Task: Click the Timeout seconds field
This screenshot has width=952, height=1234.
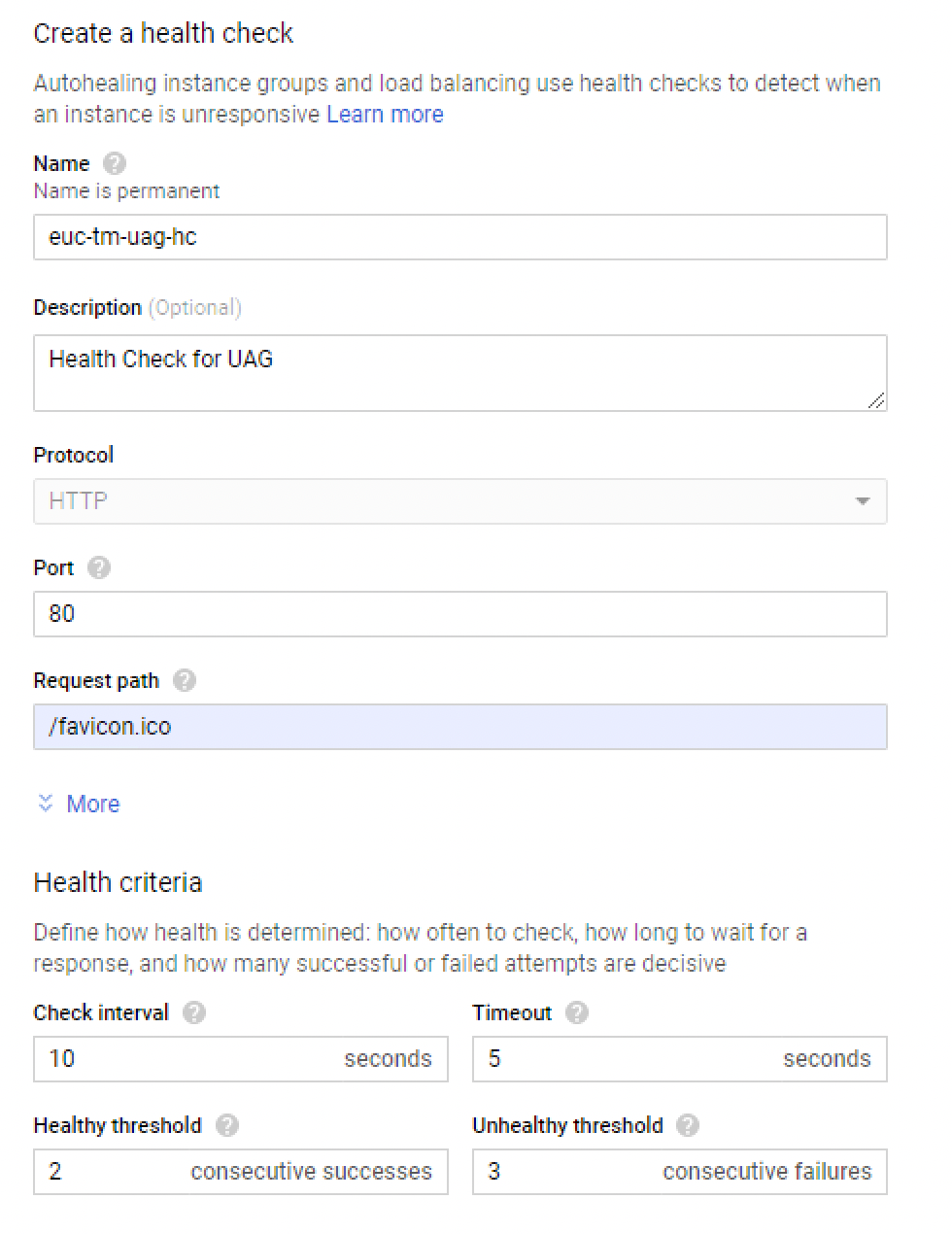Action: (631, 1059)
